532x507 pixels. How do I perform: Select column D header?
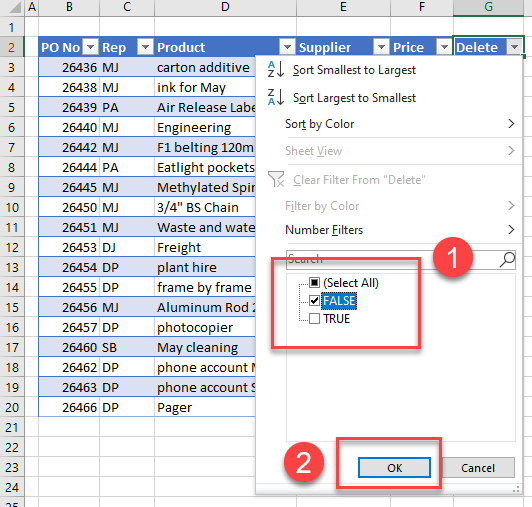click(x=225, y=7)
